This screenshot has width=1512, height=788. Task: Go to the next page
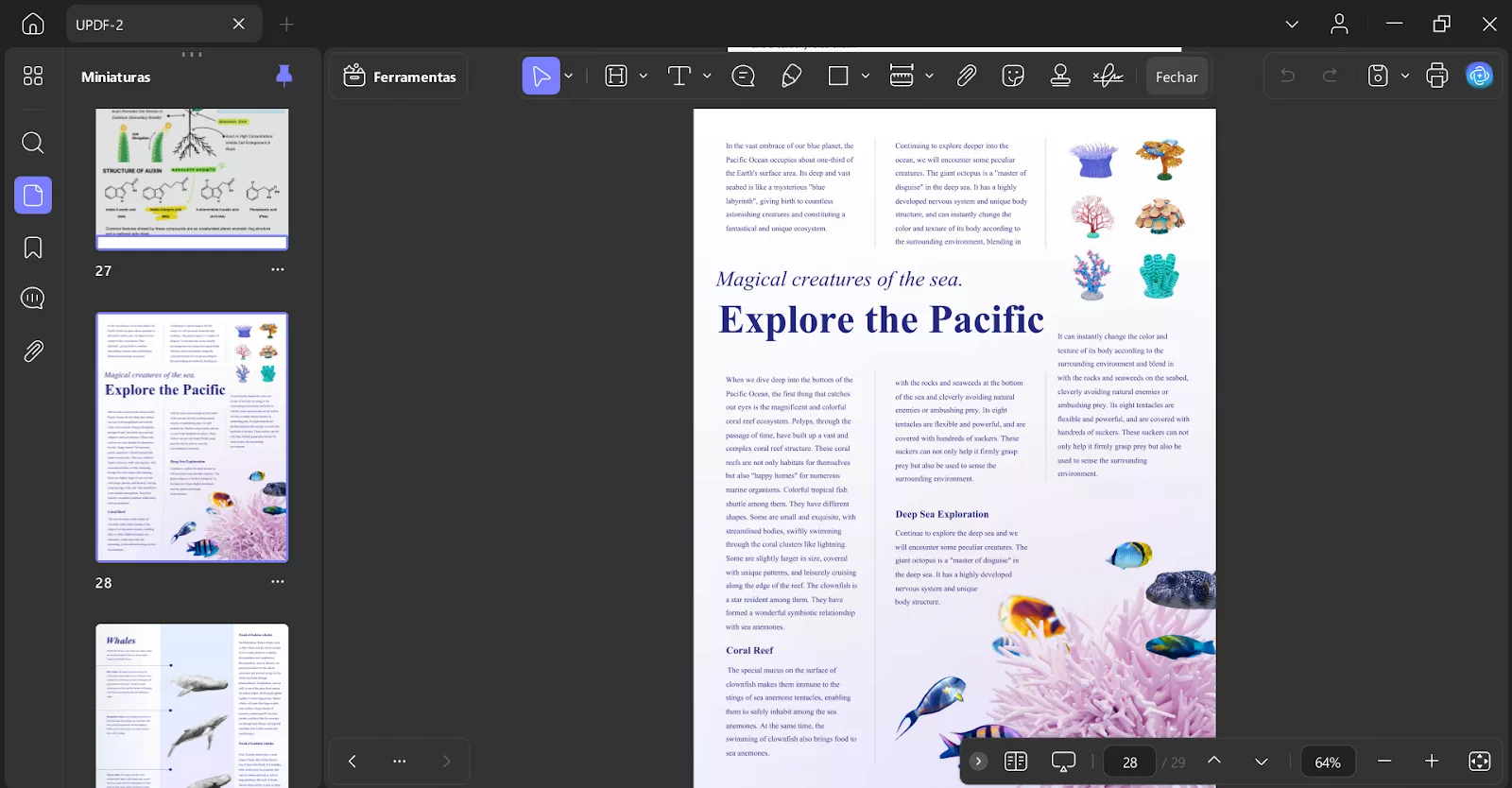pos(1262,762)
